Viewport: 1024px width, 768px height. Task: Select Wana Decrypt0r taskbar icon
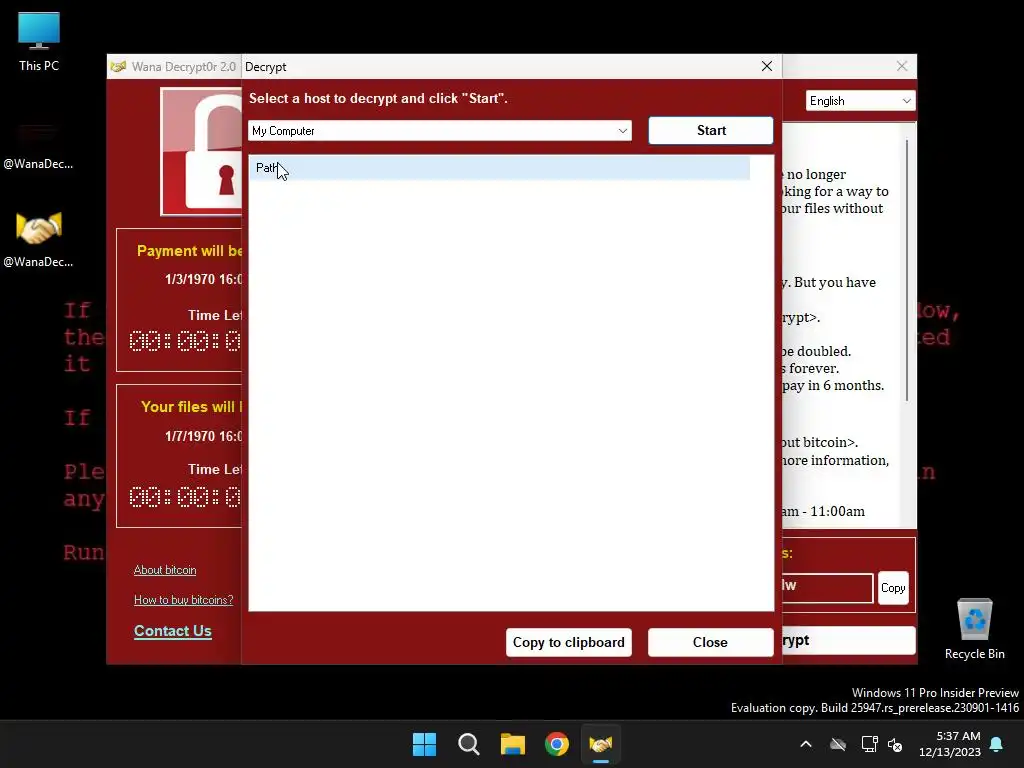(x=601, y=744)
